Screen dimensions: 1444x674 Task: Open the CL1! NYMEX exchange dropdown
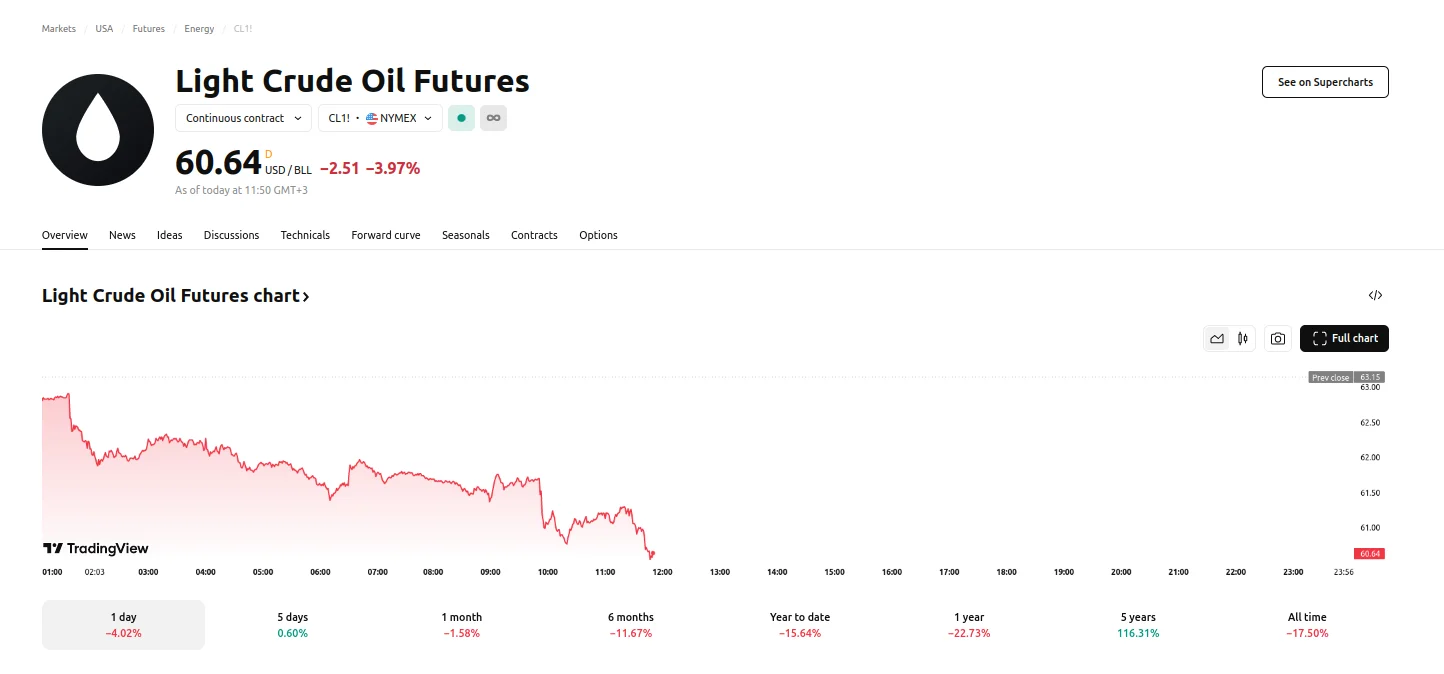click(x=379, y=118)
